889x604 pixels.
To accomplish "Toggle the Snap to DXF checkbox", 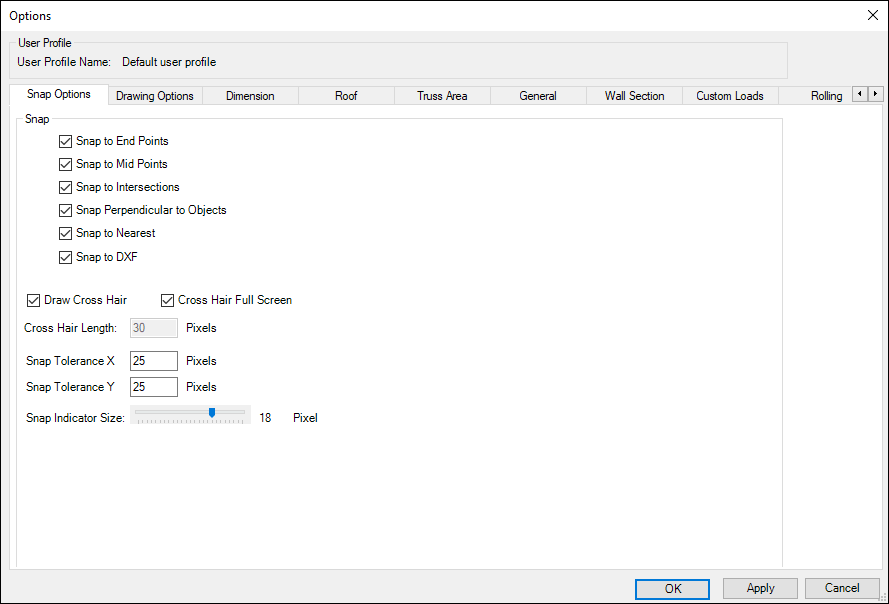I will pos(67,257).
